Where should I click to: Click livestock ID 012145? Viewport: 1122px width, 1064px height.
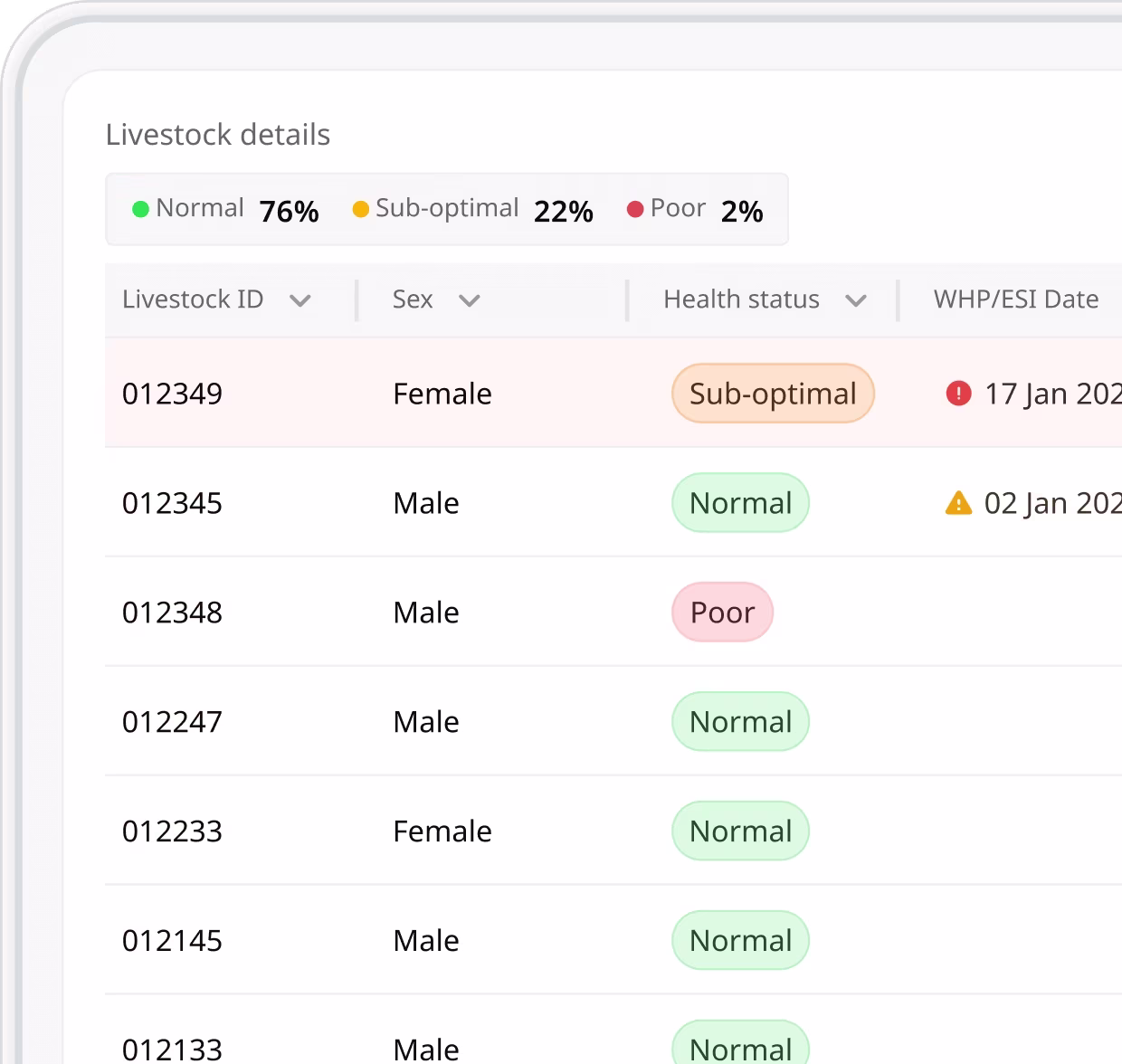(x=172, y=942)
